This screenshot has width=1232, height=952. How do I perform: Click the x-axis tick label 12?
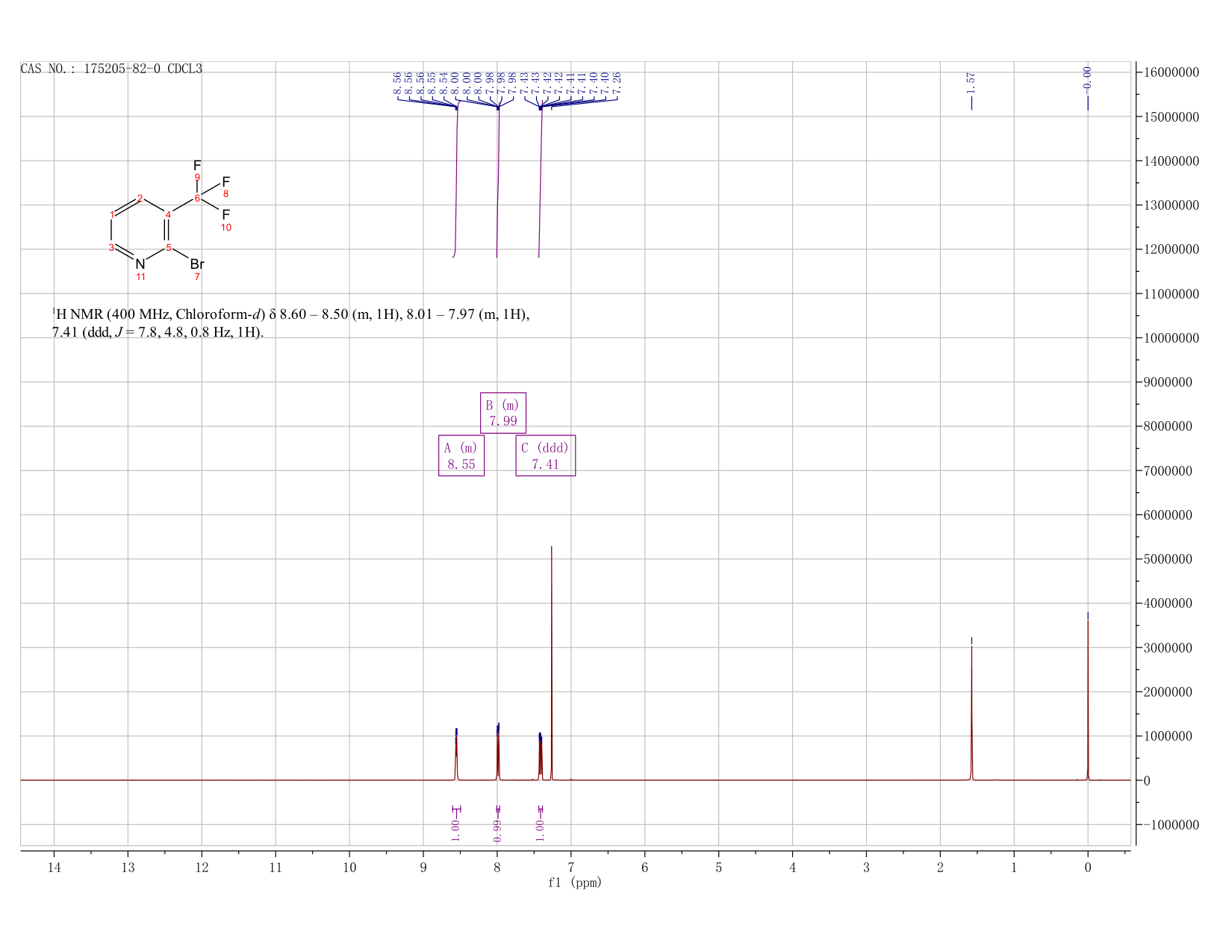tap(202, 867)
